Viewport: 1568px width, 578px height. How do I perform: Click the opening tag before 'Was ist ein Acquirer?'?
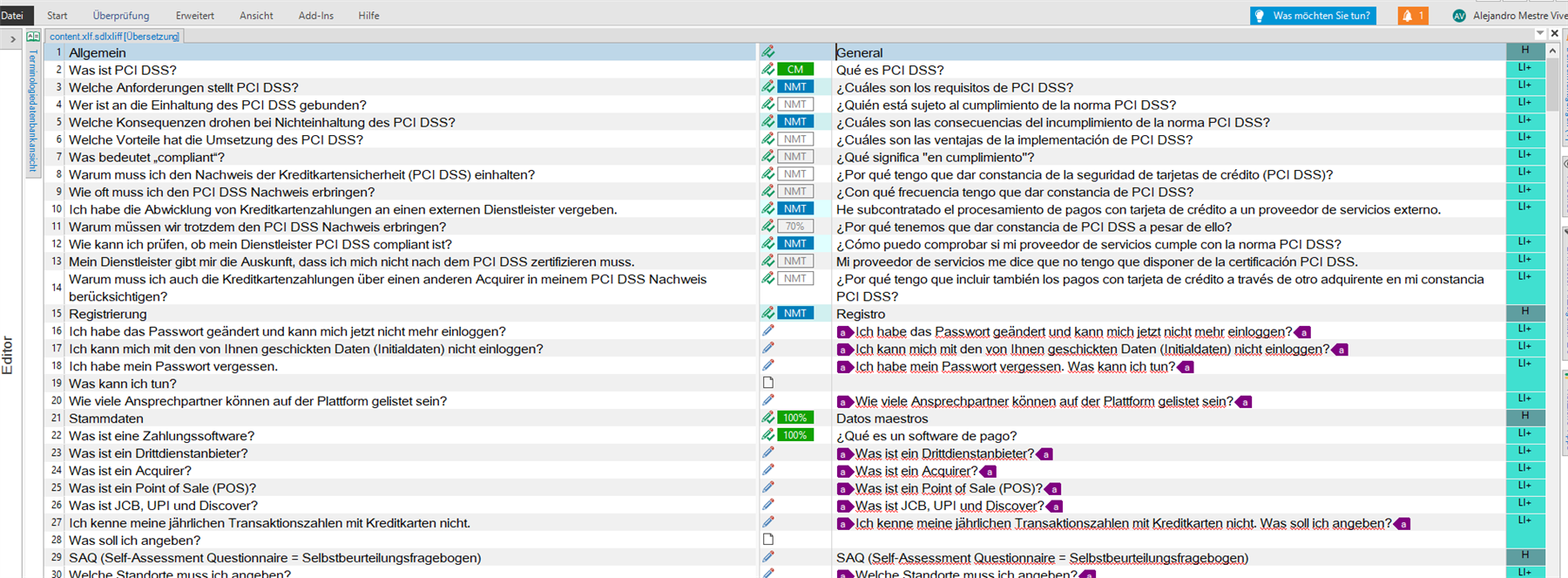click(843, 472)
